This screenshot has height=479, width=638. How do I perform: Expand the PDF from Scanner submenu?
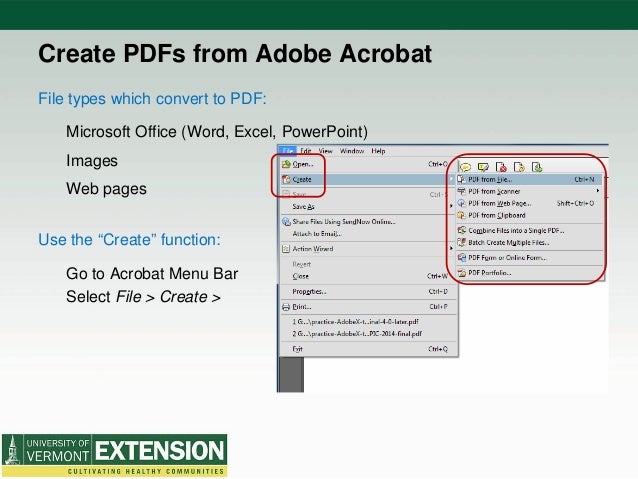coord(529,191)
